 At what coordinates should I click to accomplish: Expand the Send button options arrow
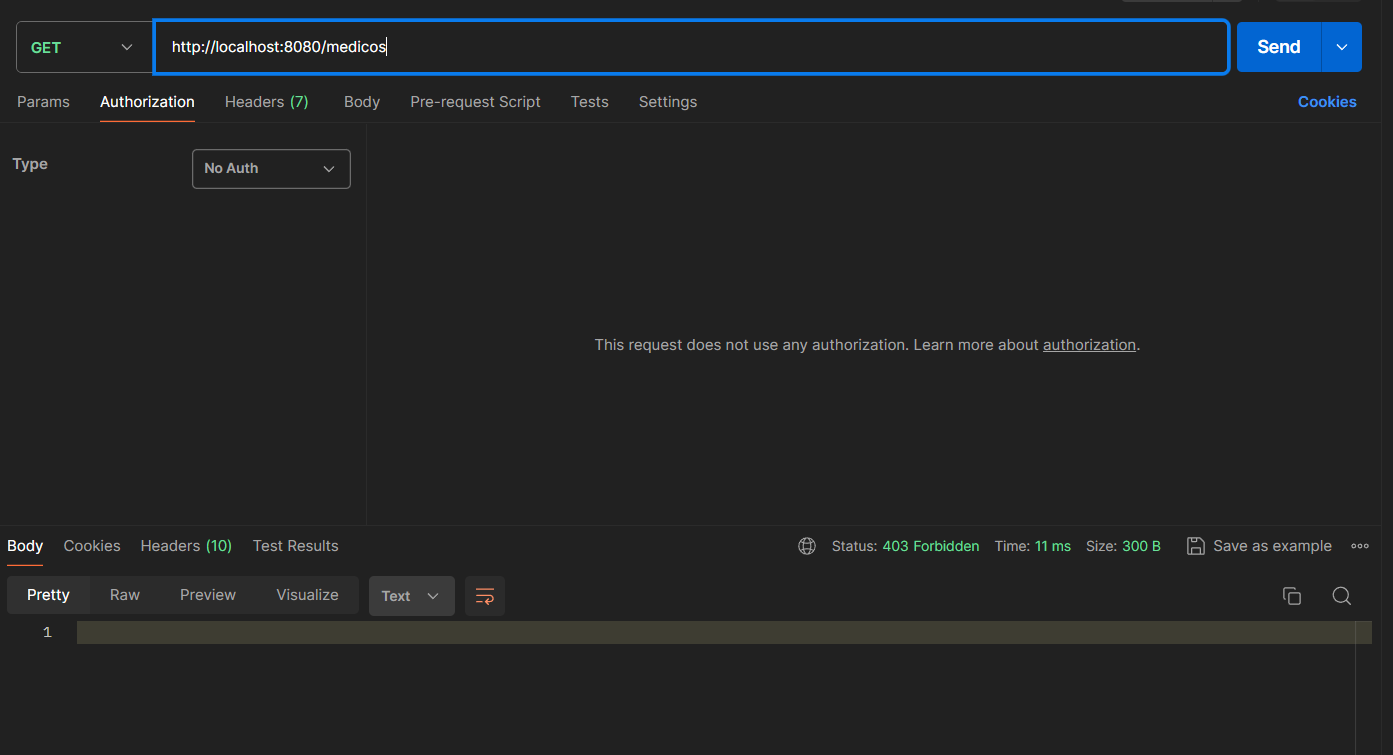tap(1342, 47)
